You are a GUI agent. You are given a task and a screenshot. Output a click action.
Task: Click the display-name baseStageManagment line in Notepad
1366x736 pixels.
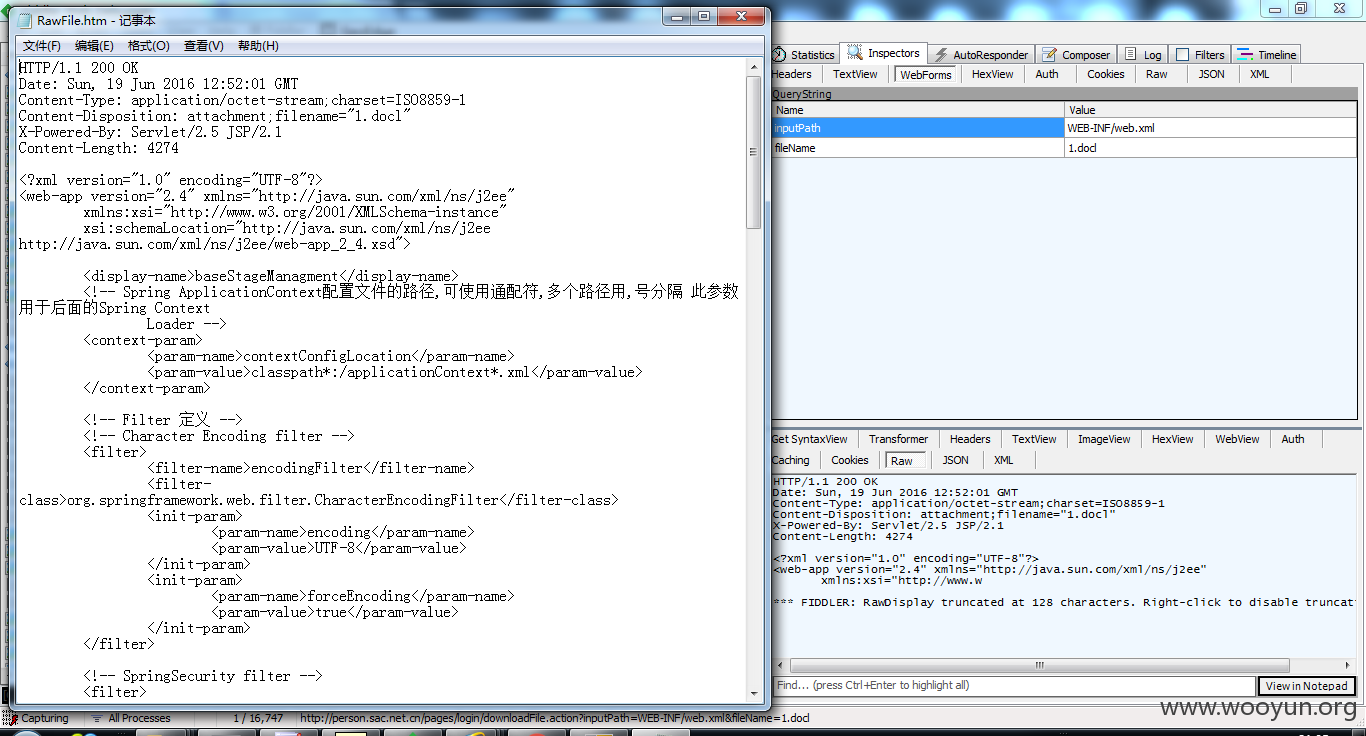pos(271,276)
